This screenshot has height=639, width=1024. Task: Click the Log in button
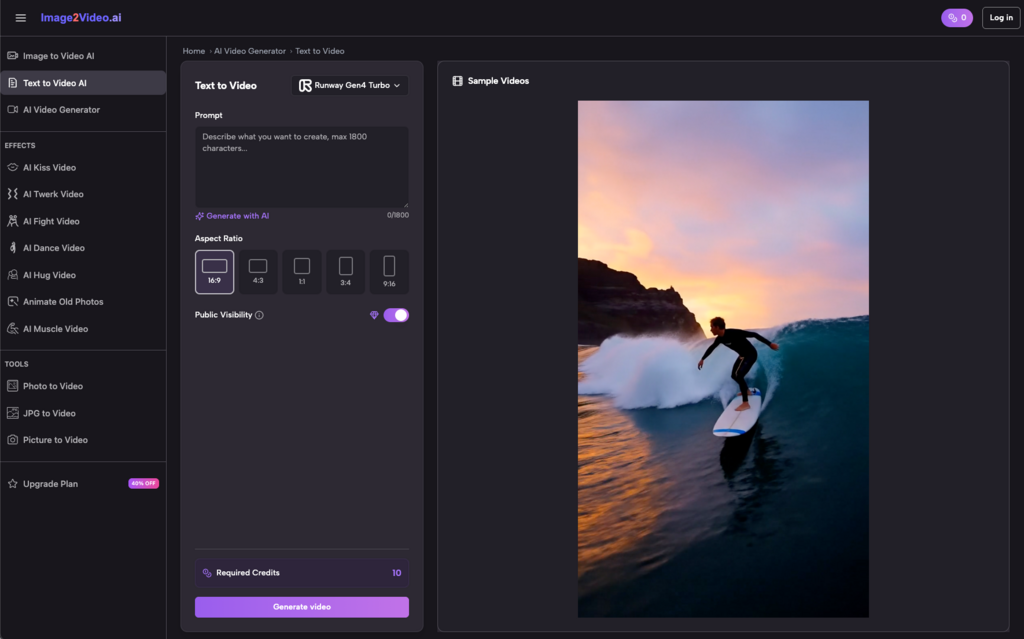click(x=1000, y=18)
